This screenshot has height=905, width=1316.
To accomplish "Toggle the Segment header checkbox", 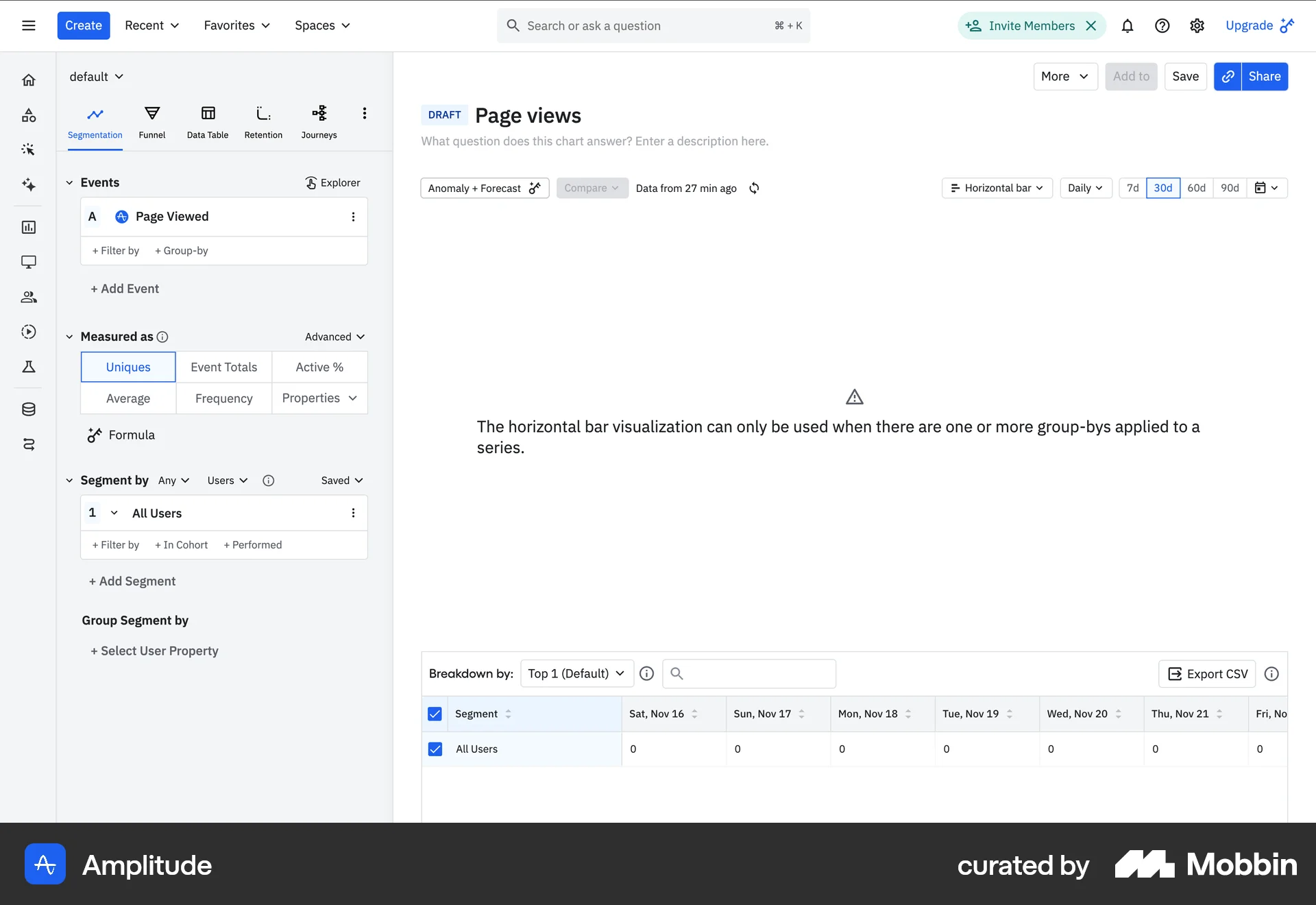I will coord(435,714).
